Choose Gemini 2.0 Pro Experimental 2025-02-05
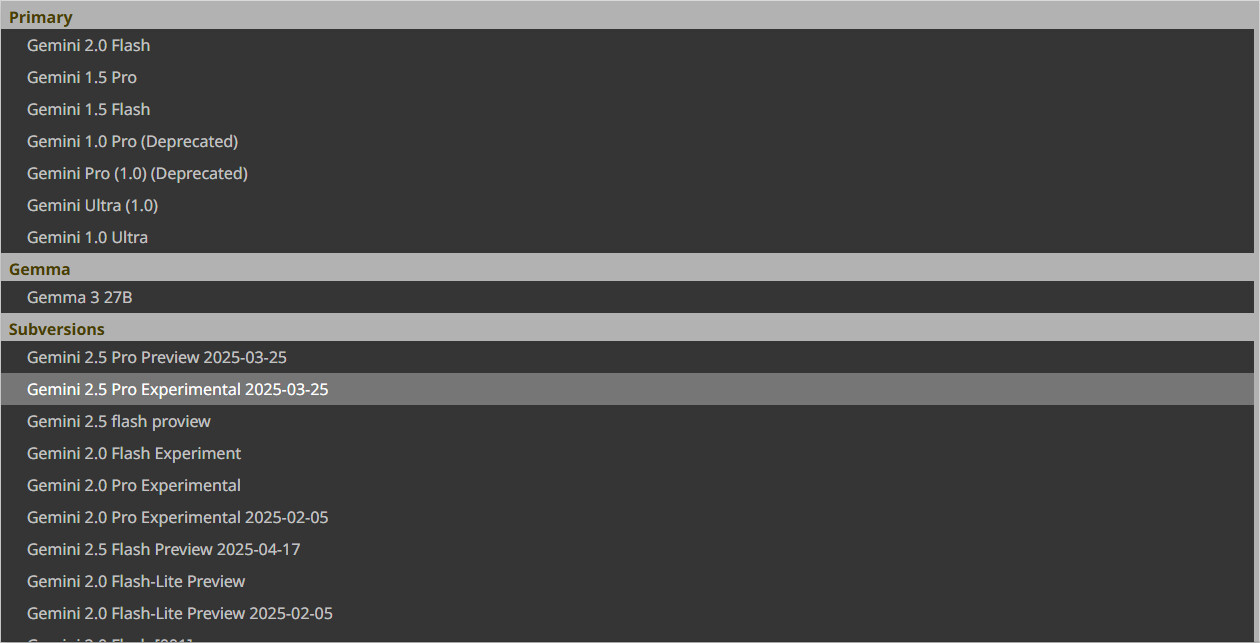This screenshot has height=643, width=1260. 177,517
